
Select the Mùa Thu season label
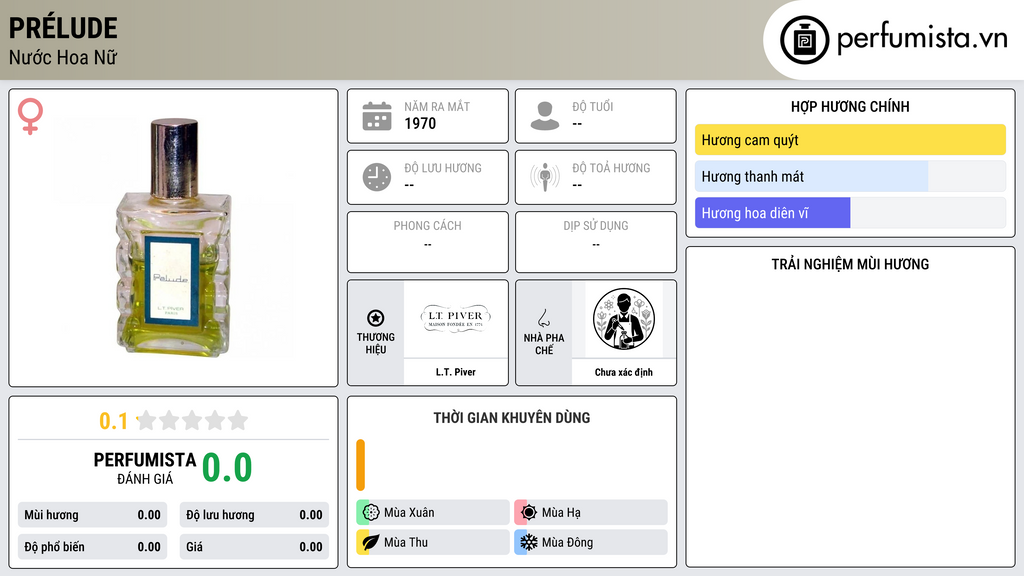406,542
